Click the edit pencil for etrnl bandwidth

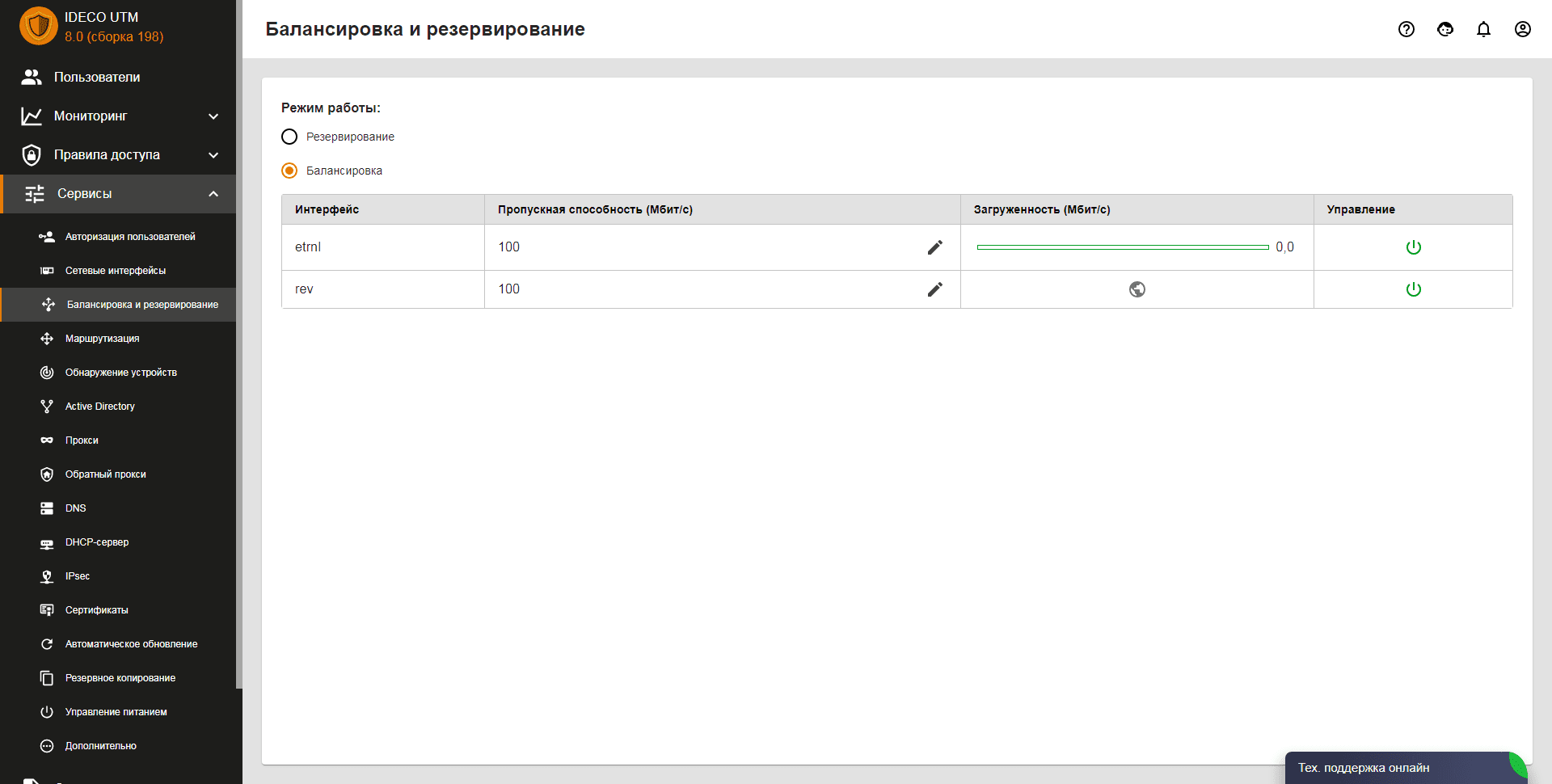934,247
